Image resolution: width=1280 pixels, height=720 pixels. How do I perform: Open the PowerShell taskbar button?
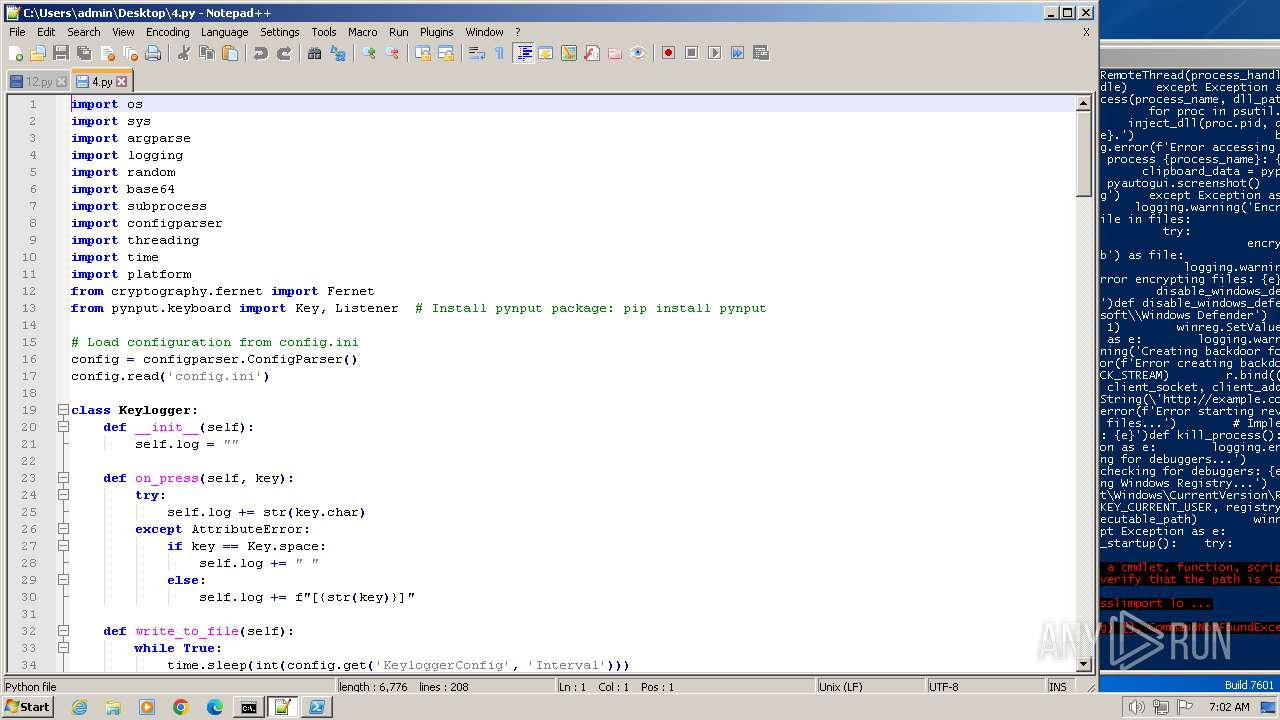[316, 707]
